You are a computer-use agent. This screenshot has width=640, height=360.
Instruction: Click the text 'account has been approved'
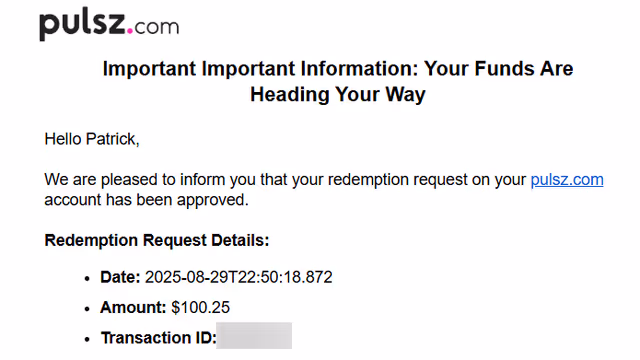click(x=146, y=200)
